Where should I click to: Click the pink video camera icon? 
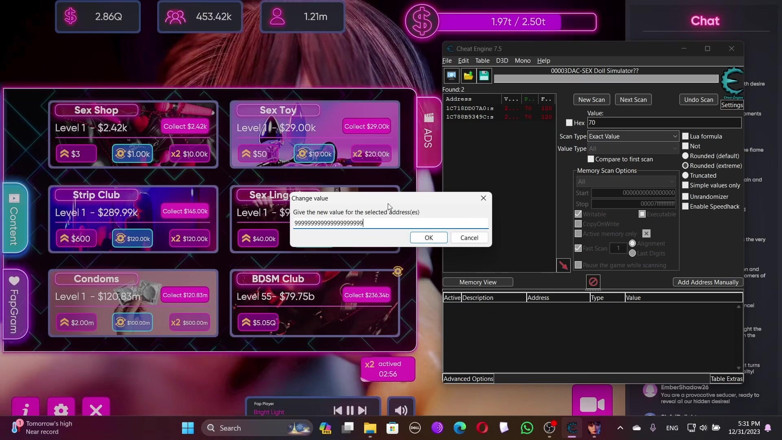592,404
